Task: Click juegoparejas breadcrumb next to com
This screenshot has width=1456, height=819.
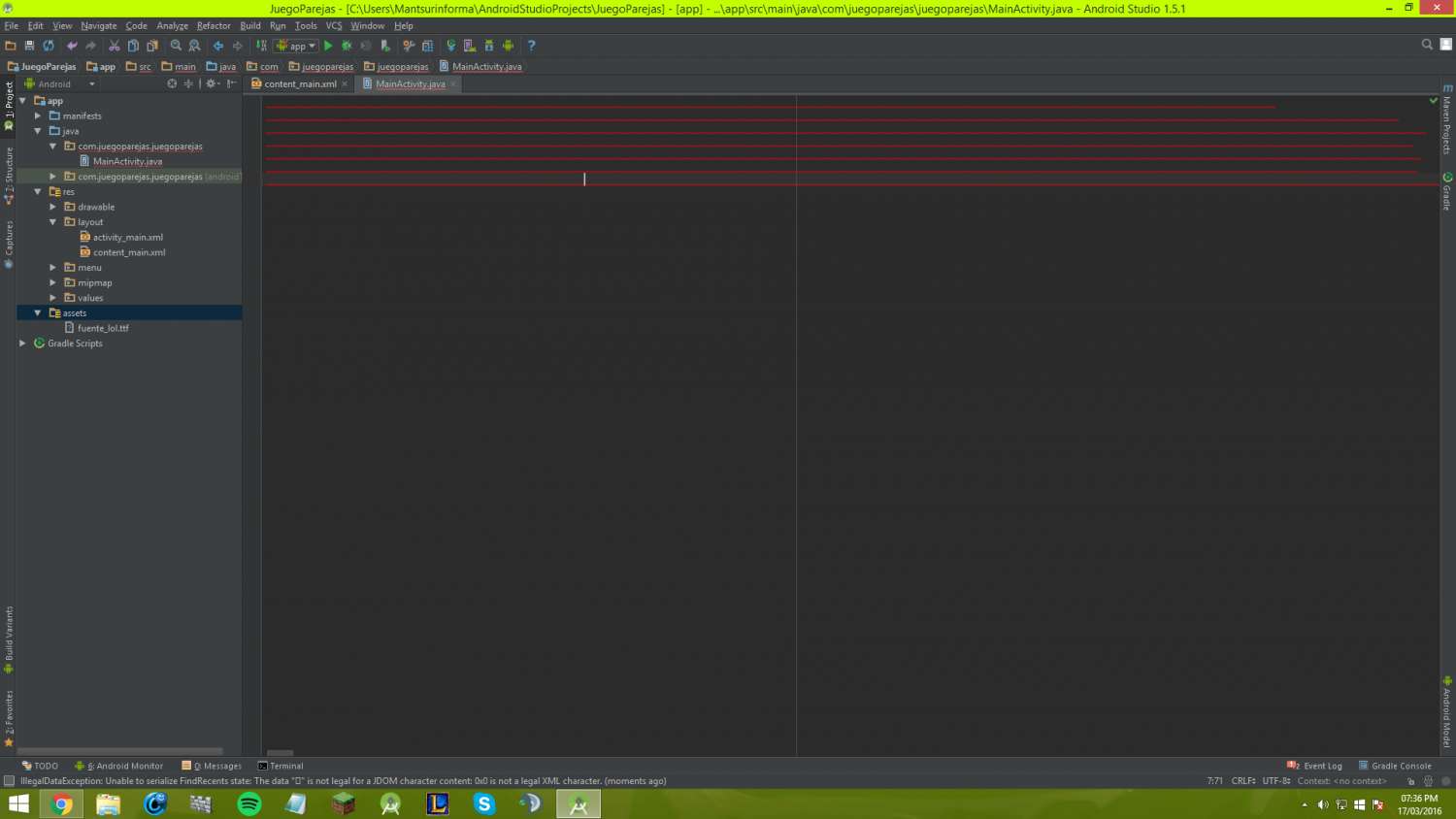Action: click(x=321, y=67)
